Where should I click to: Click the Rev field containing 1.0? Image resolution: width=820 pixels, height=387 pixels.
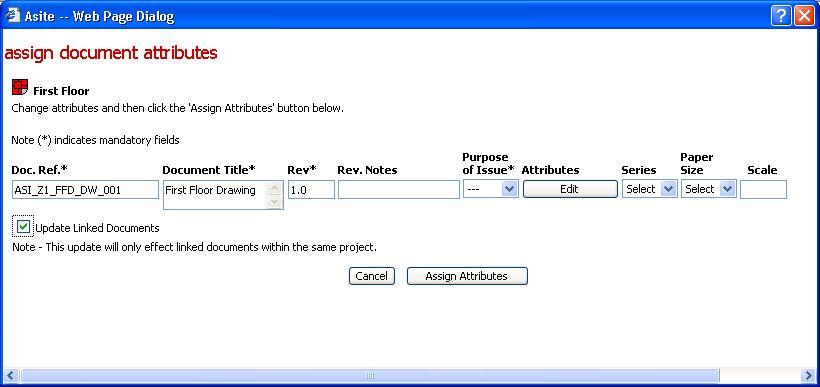click(311, 190)
